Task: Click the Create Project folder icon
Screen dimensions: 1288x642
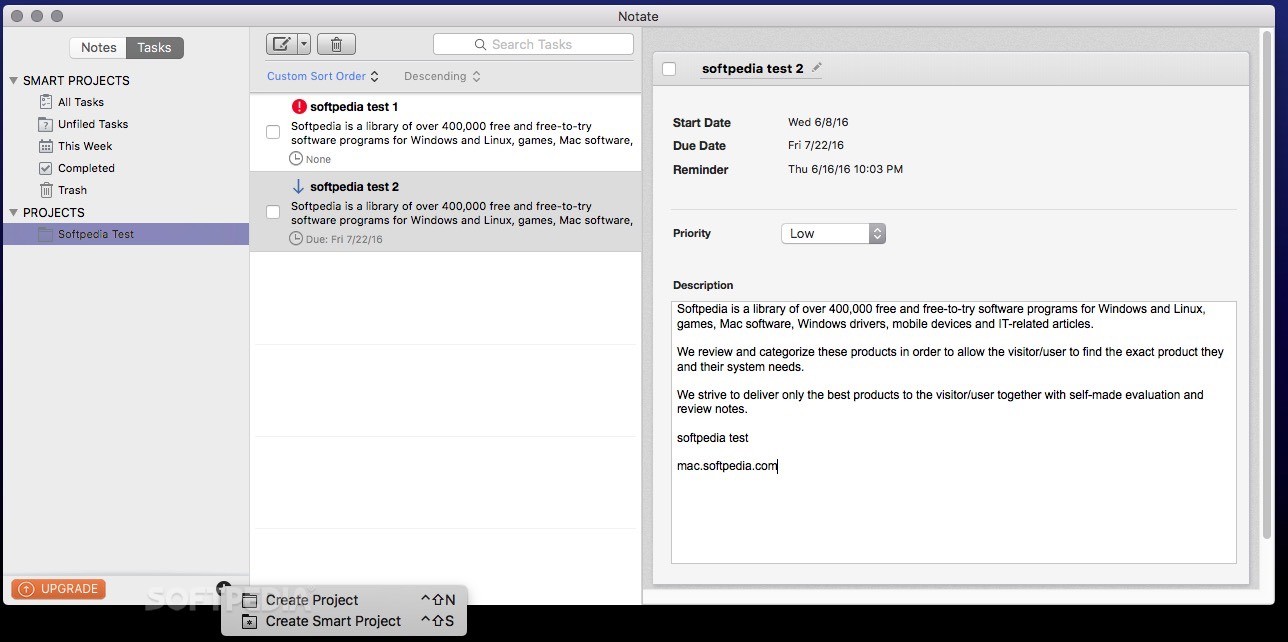Action: (x=250, y=600)
